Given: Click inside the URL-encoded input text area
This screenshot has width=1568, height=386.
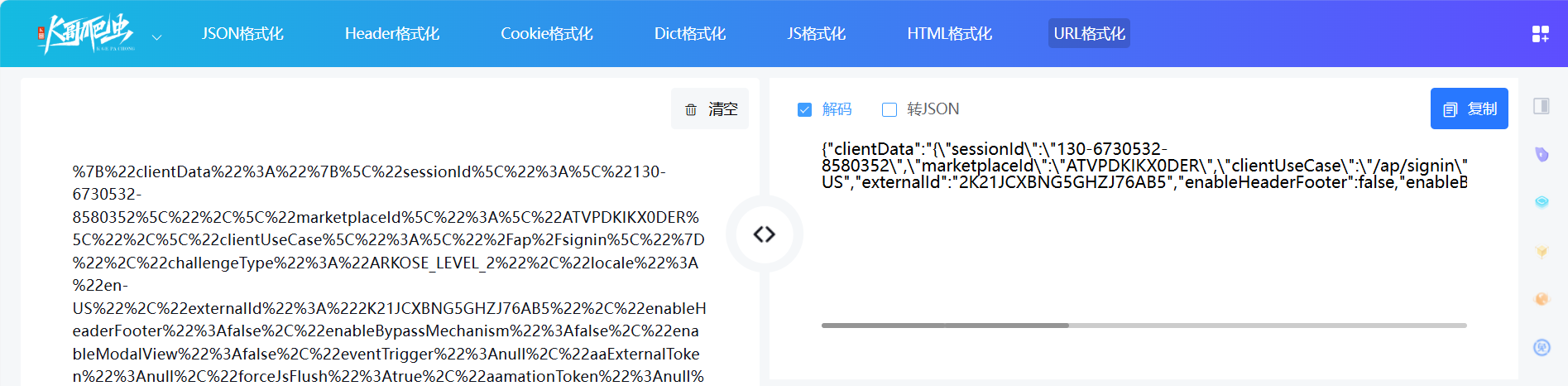Looking at the screenshot, I should [389, 273].
